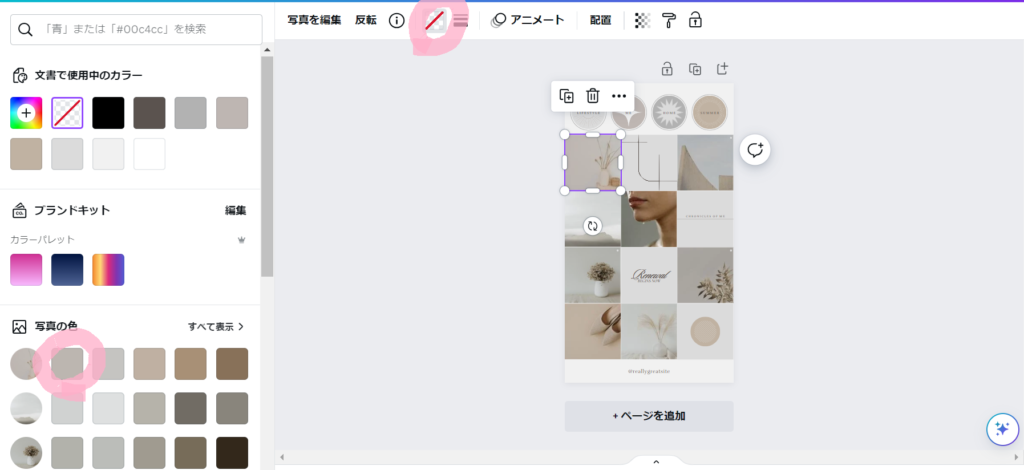
Task: Choose the dark charcoal-brown document swatch
Action: tap(150, 113)
